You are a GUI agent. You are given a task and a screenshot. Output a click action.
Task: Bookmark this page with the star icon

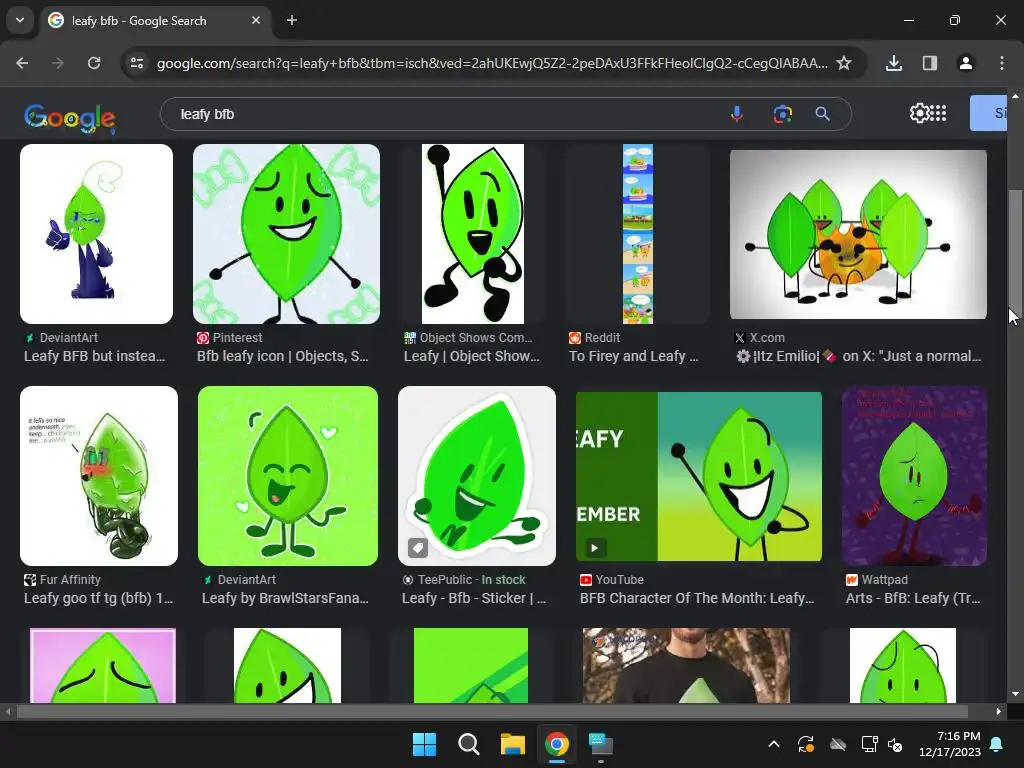point(844,63)
